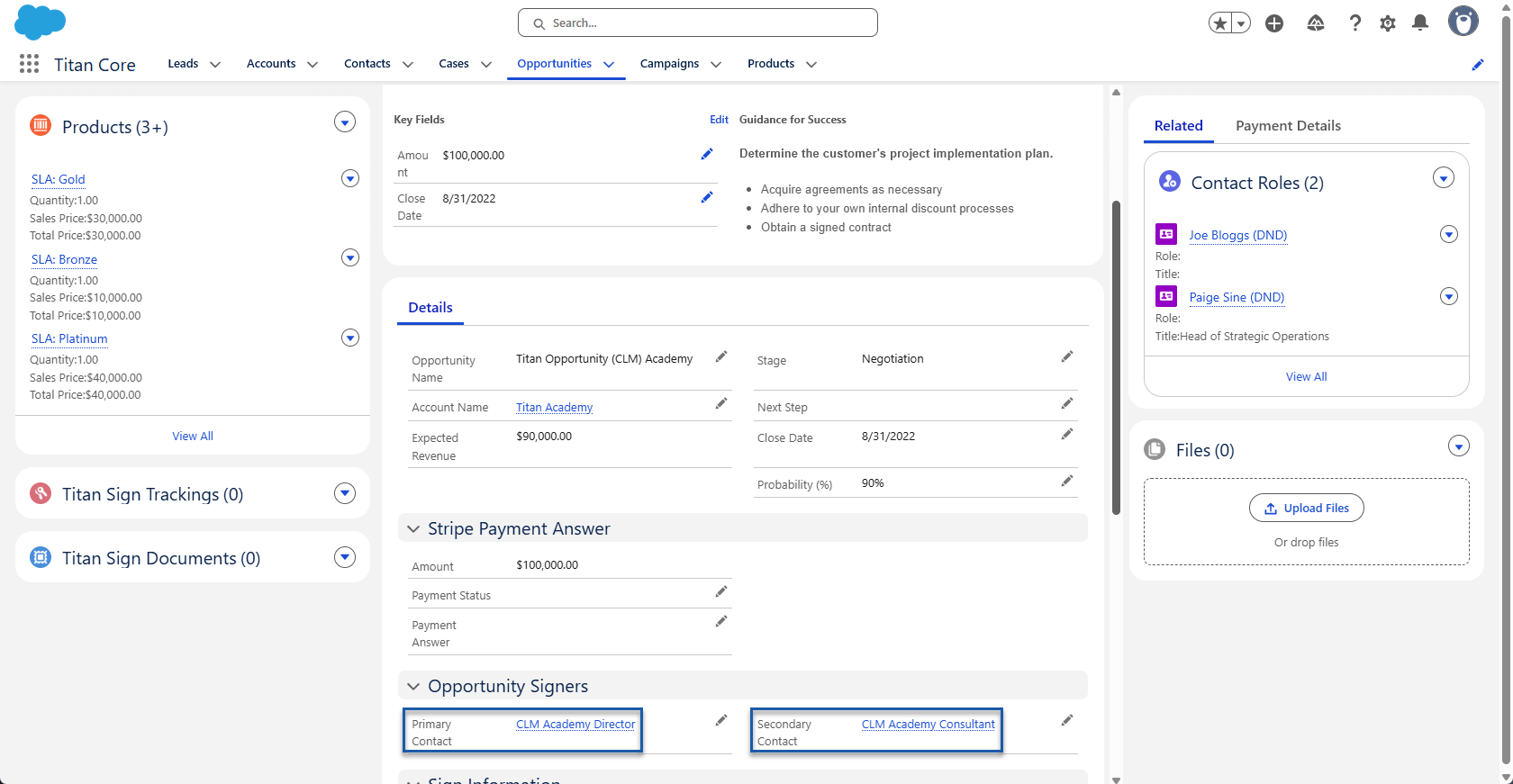Click pencil icon next to Stage field

click(x=1066, y=357)
